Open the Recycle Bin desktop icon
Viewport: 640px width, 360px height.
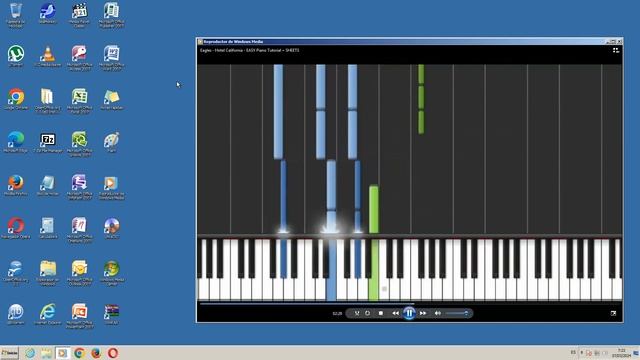[x=16, y=15]
